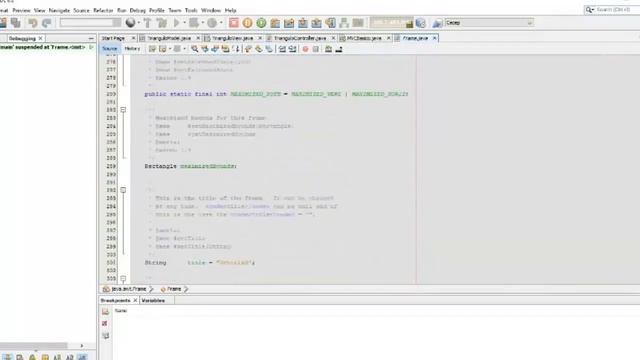Click the Run to Cursor icon
640x360 pixels.
330,23
